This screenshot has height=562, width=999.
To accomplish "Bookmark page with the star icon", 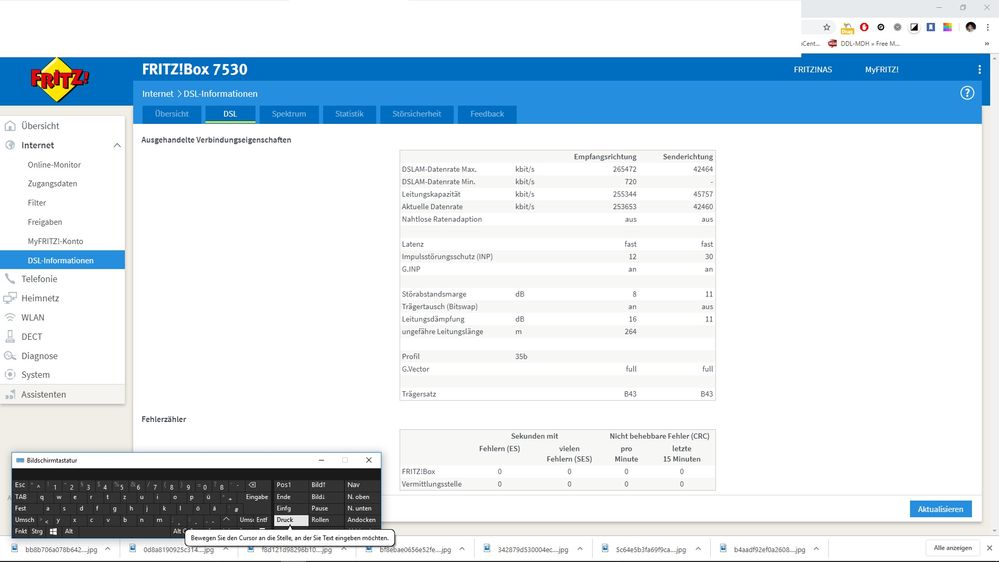I will pos(827,27).
